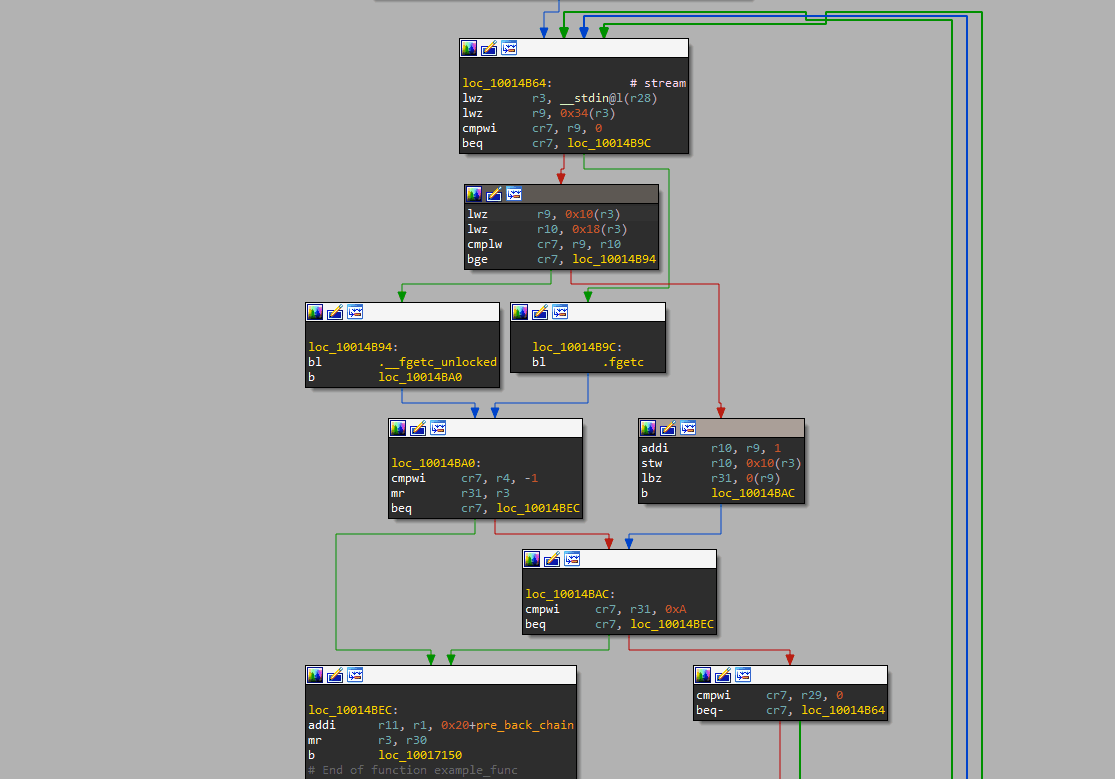Click the color icon on loc_10014B64 node

pyautogui.click(x=469, y=48)
